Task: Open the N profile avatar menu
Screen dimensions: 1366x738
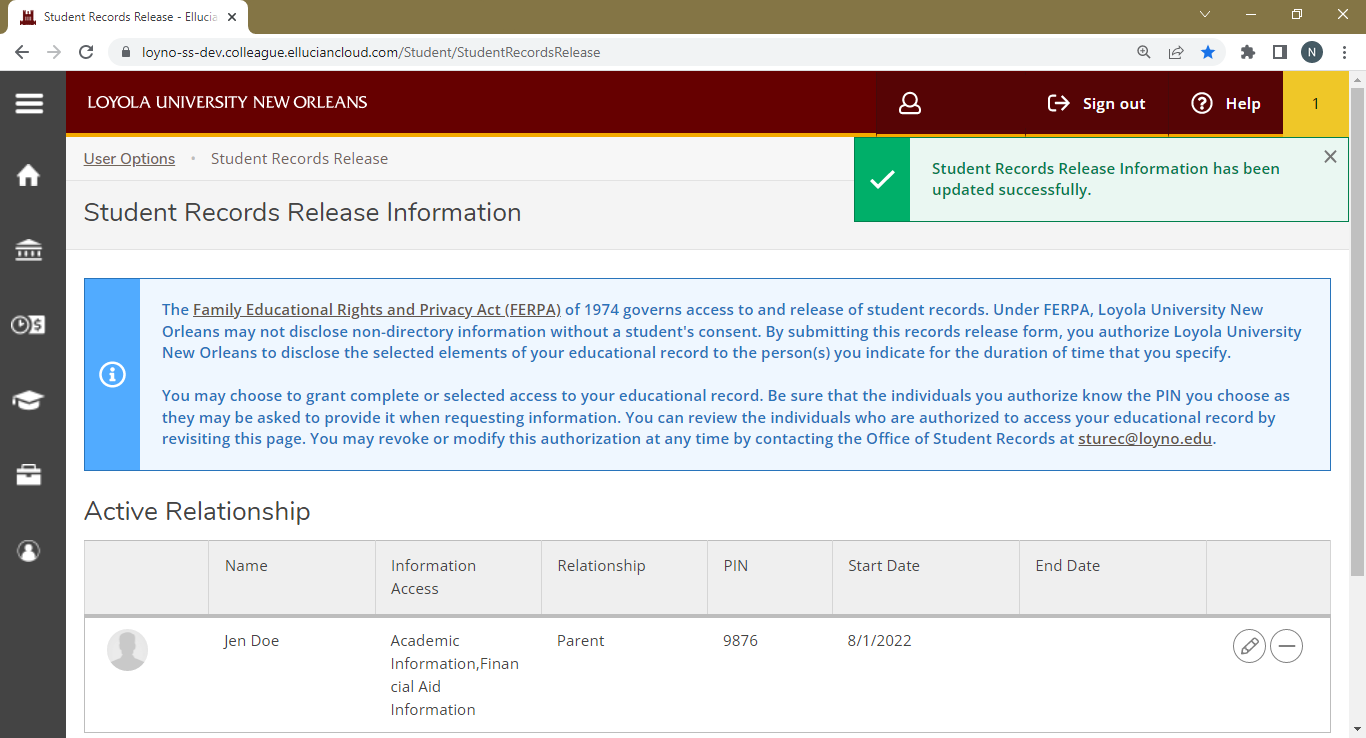Action: (1312, 51)
